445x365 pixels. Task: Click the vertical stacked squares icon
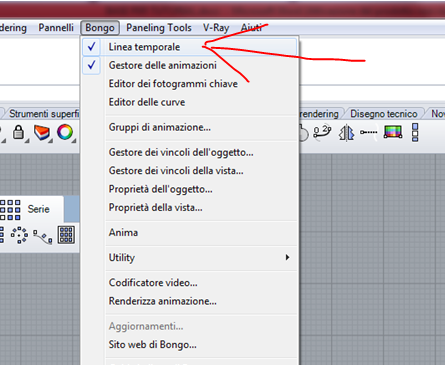click(x=415, y=132)
